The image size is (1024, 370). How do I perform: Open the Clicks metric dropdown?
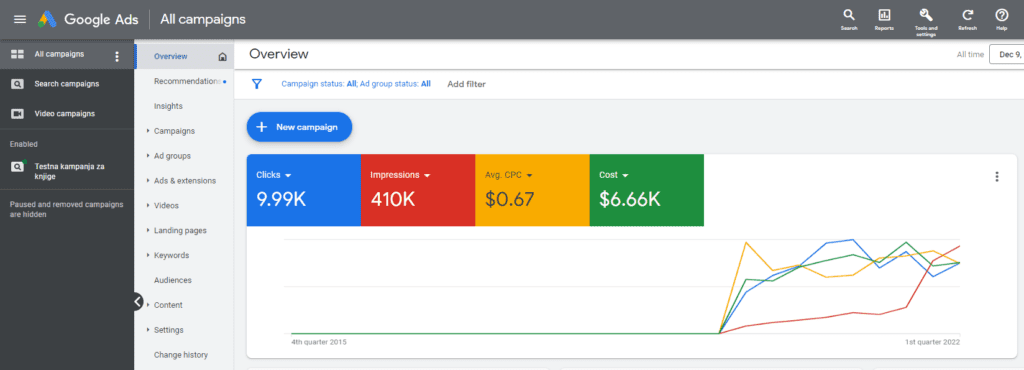click(x=287, y=176)
